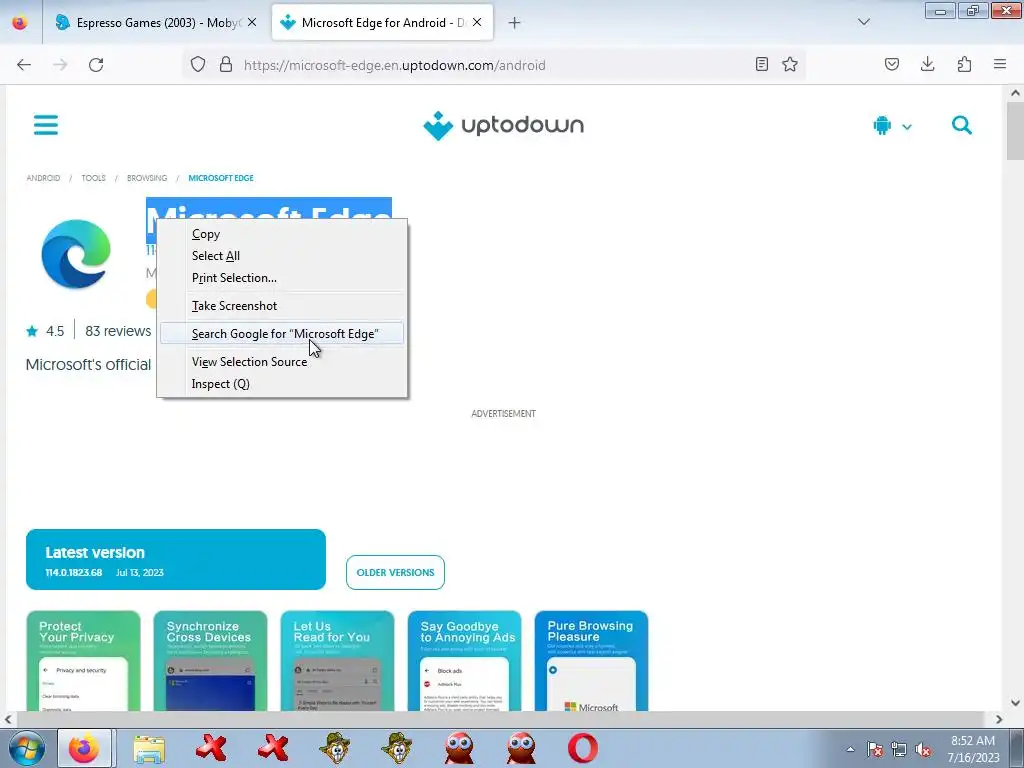Image resolution: width=1024 pixels, height=768 pixels.
Task: Click the Uptodown logo
Action: pyautogui.click(x=504, y=125)
